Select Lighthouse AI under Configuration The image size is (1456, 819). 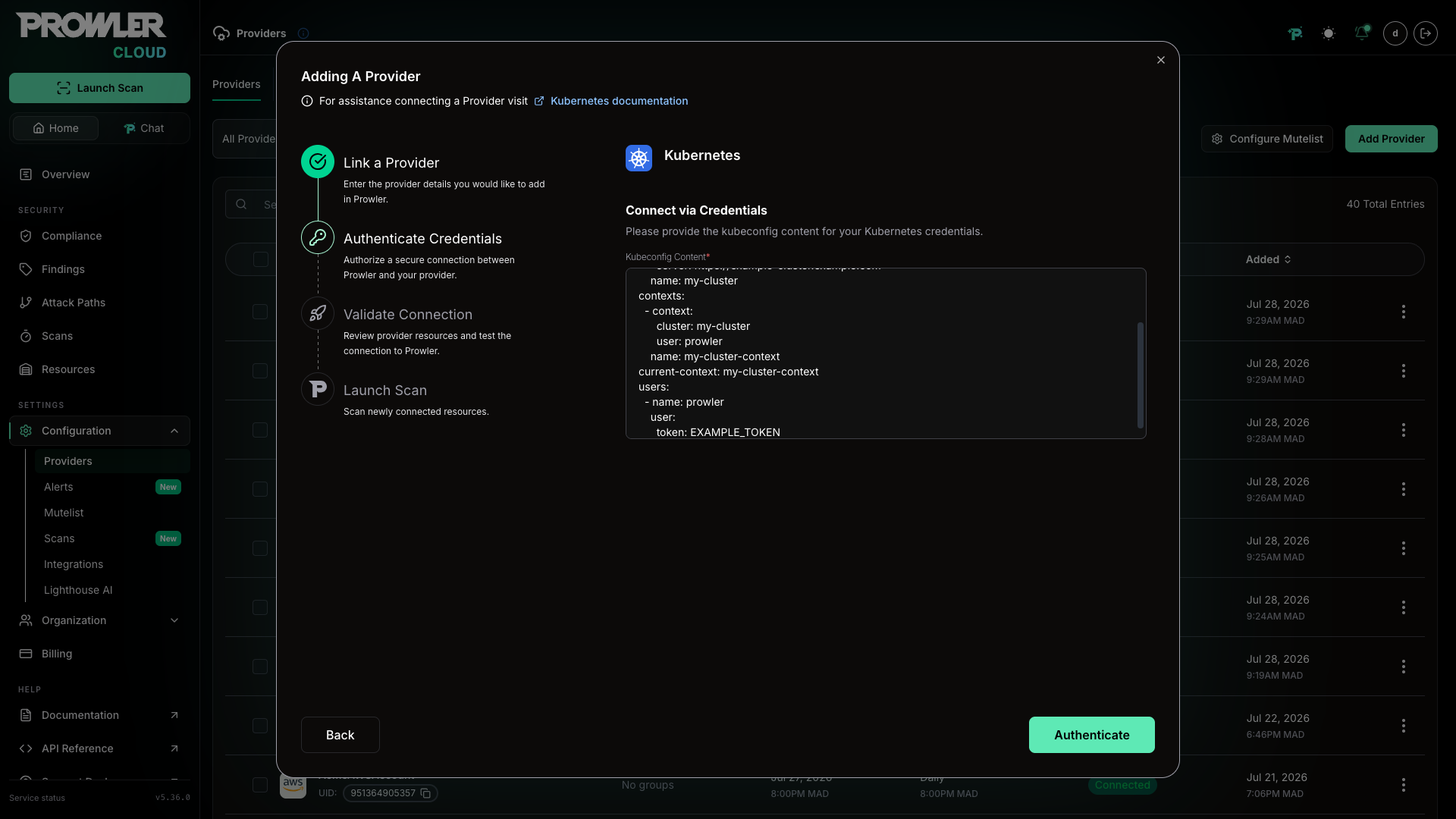point(78,590)
